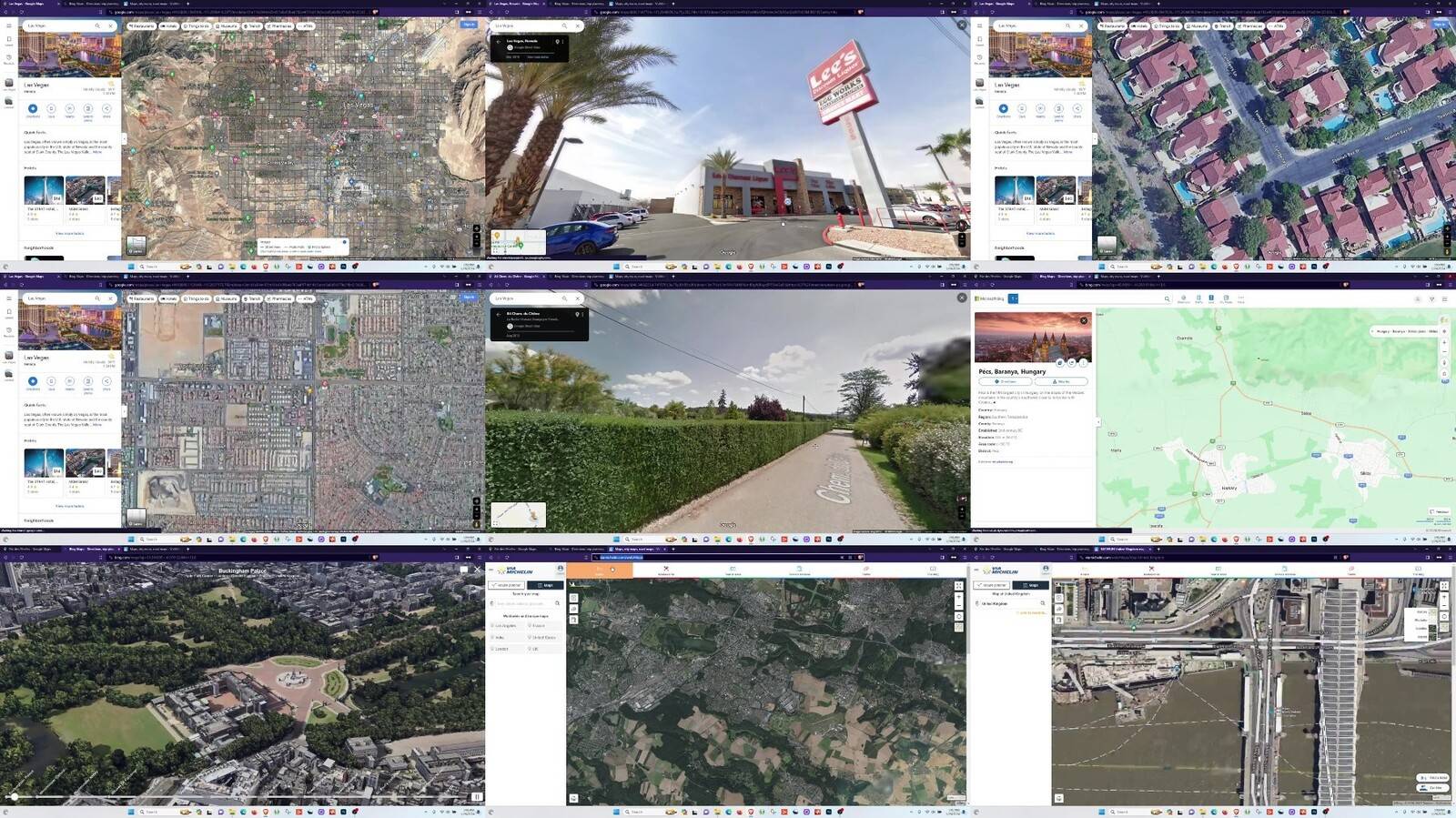This screenshot has height=818, width=1456.
Task: Go back in Lee's Liquor Street View window
Action: (499, 42)
